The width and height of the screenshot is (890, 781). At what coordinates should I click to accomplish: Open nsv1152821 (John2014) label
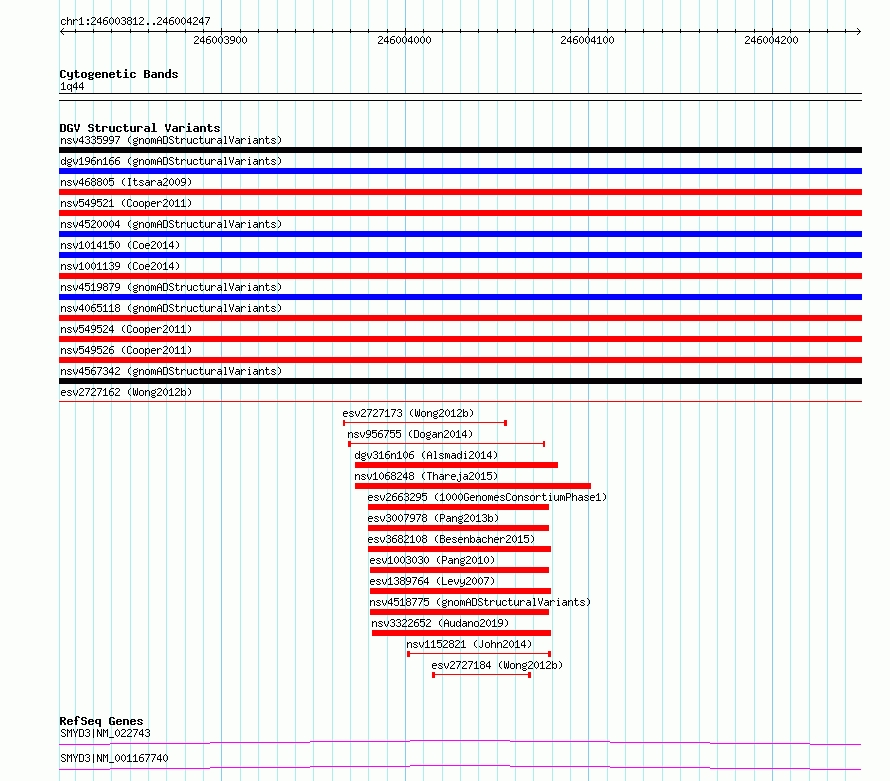pyautogui.click(x=469, y=644)
